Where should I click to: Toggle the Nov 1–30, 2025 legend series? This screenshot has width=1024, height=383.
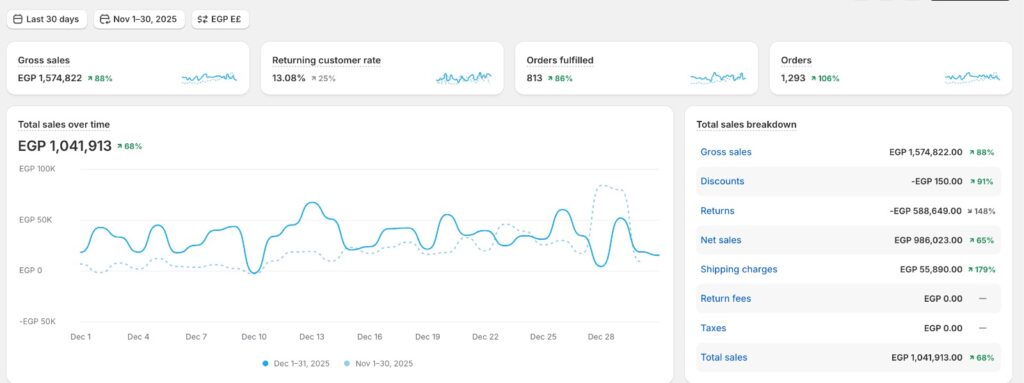click(378, 363)
